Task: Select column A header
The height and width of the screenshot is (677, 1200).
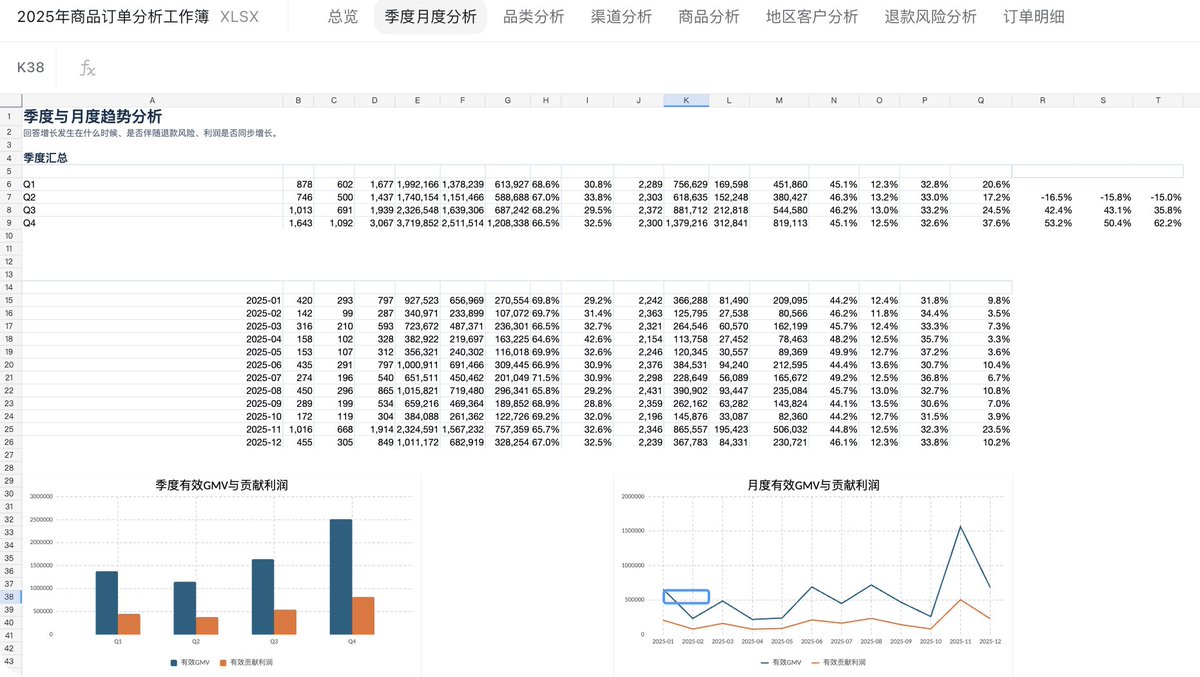Action: pos(152,100)
